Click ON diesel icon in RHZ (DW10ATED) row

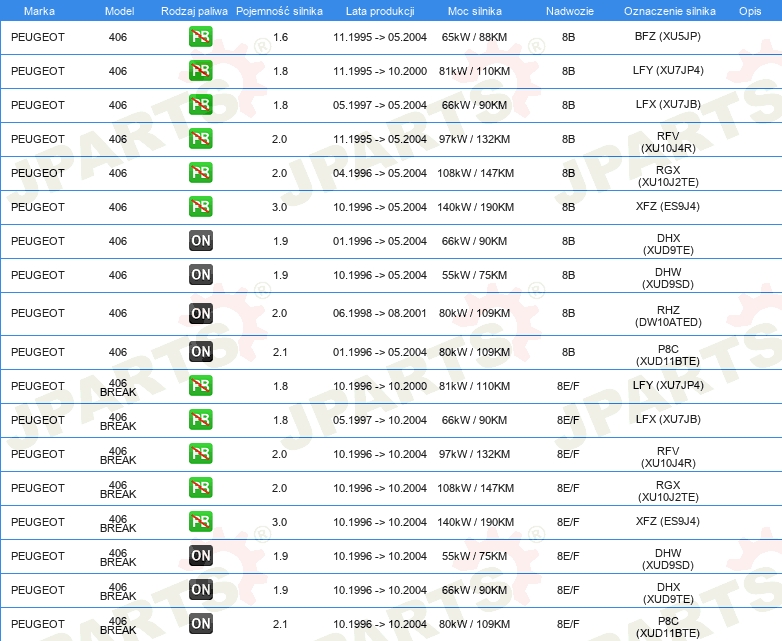tap(200, 313)
